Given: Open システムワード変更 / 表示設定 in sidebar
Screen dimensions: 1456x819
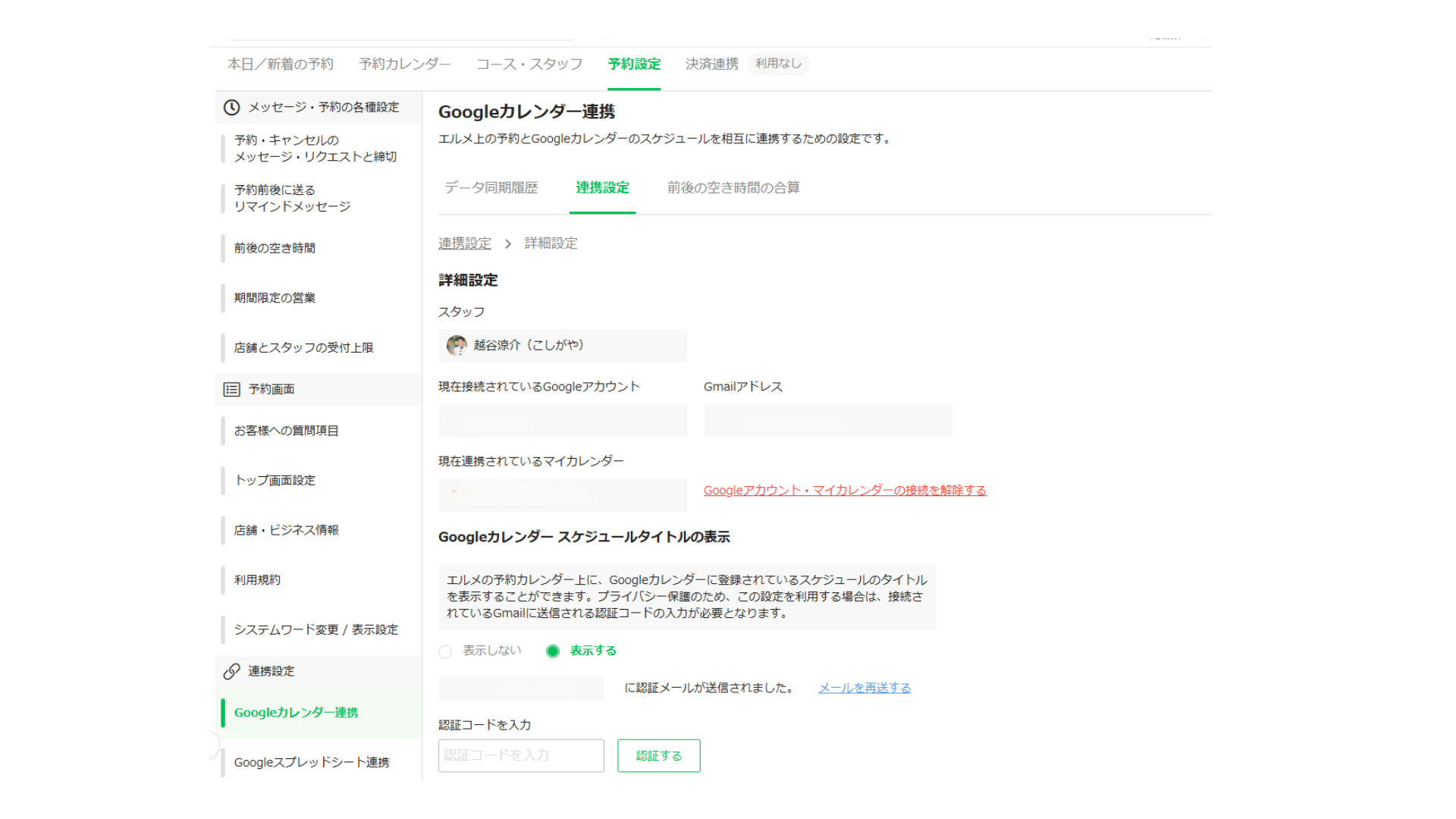Looking at the screenshot, I should point(316,630).
